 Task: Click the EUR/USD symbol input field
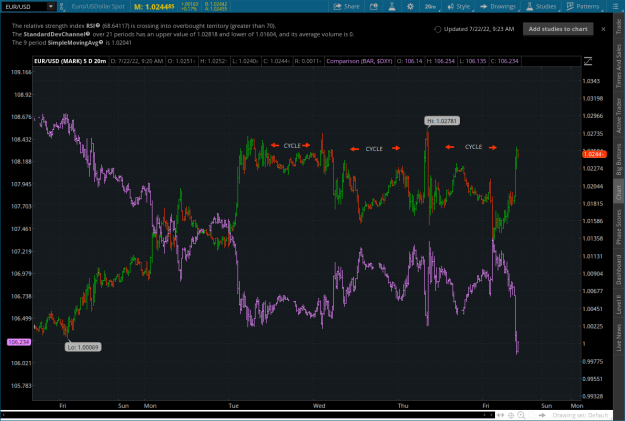pyautogui.click(x=24, y=6)
